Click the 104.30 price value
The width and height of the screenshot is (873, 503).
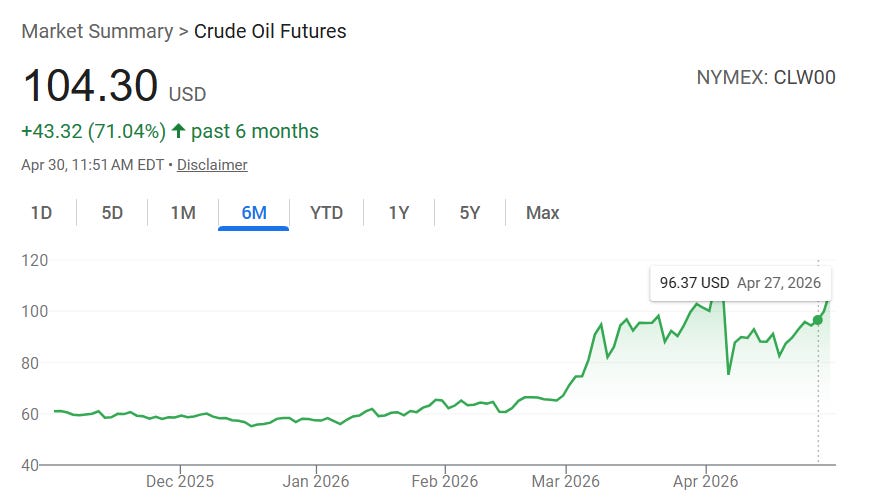click(91, 85)
